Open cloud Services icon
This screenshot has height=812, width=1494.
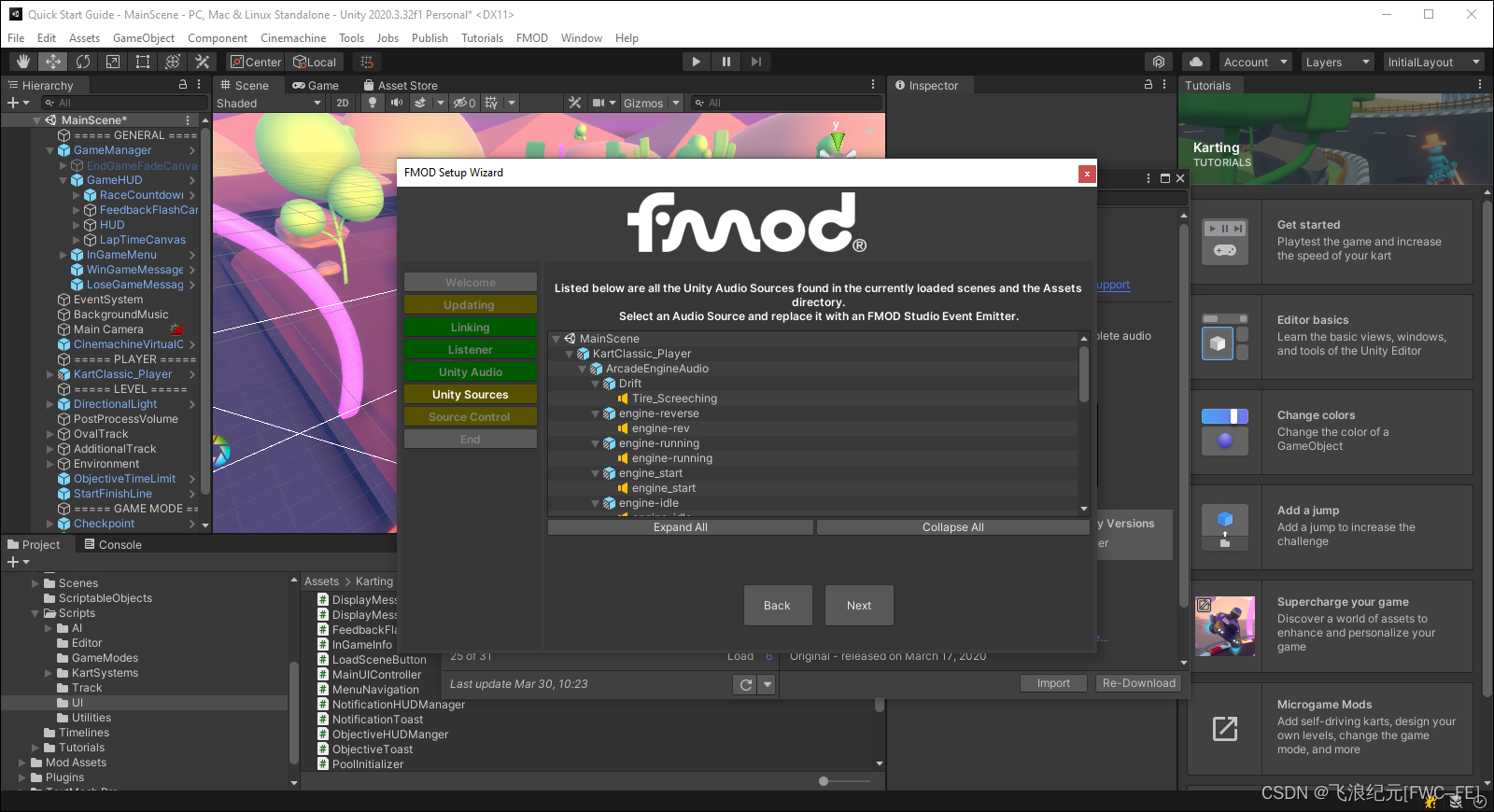[x=1195, y=62]
